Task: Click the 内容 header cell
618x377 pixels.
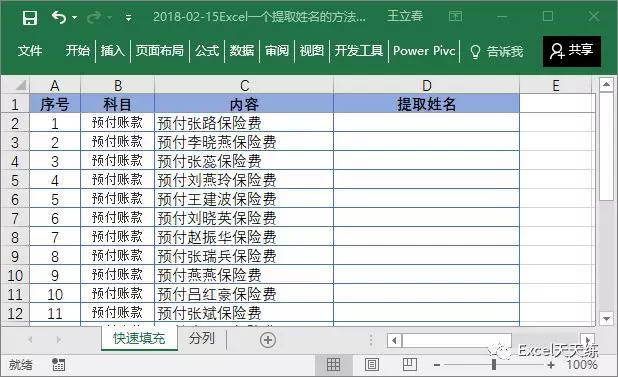Action: click(x=244, y=104)
